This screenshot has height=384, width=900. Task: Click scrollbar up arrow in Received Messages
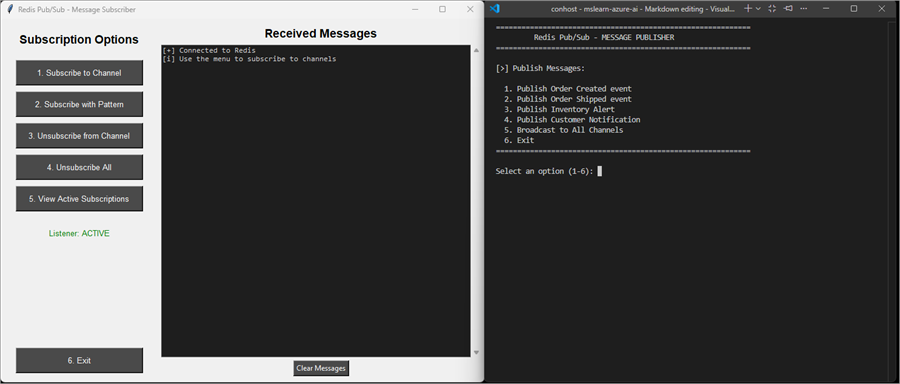476,51
